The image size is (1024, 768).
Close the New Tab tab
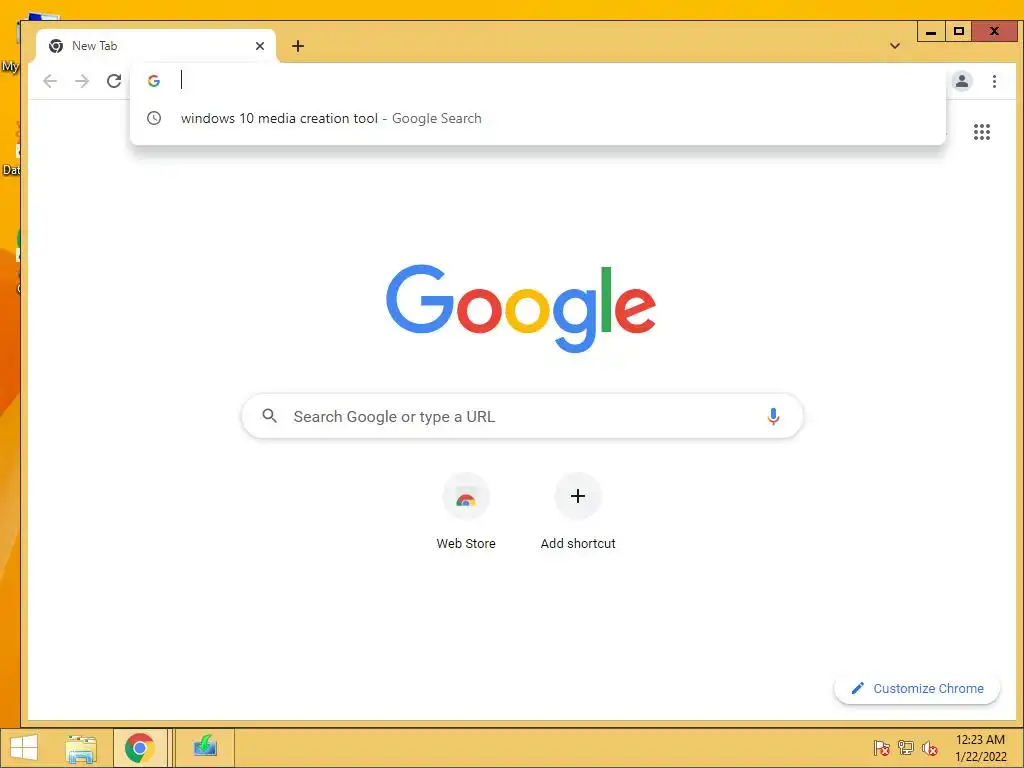pos(260,46)
